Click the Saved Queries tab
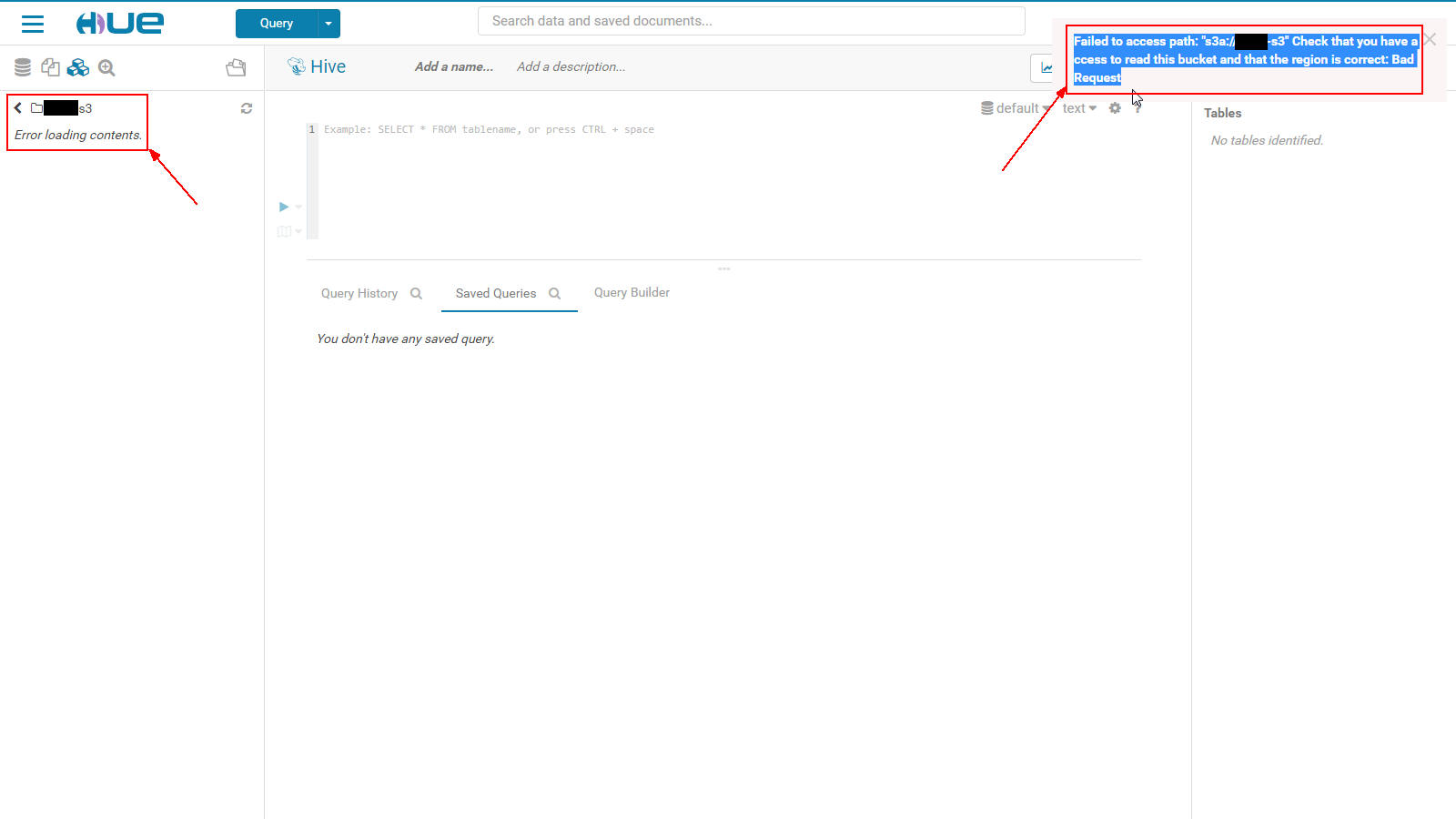1456x819 pixels. 495,293
